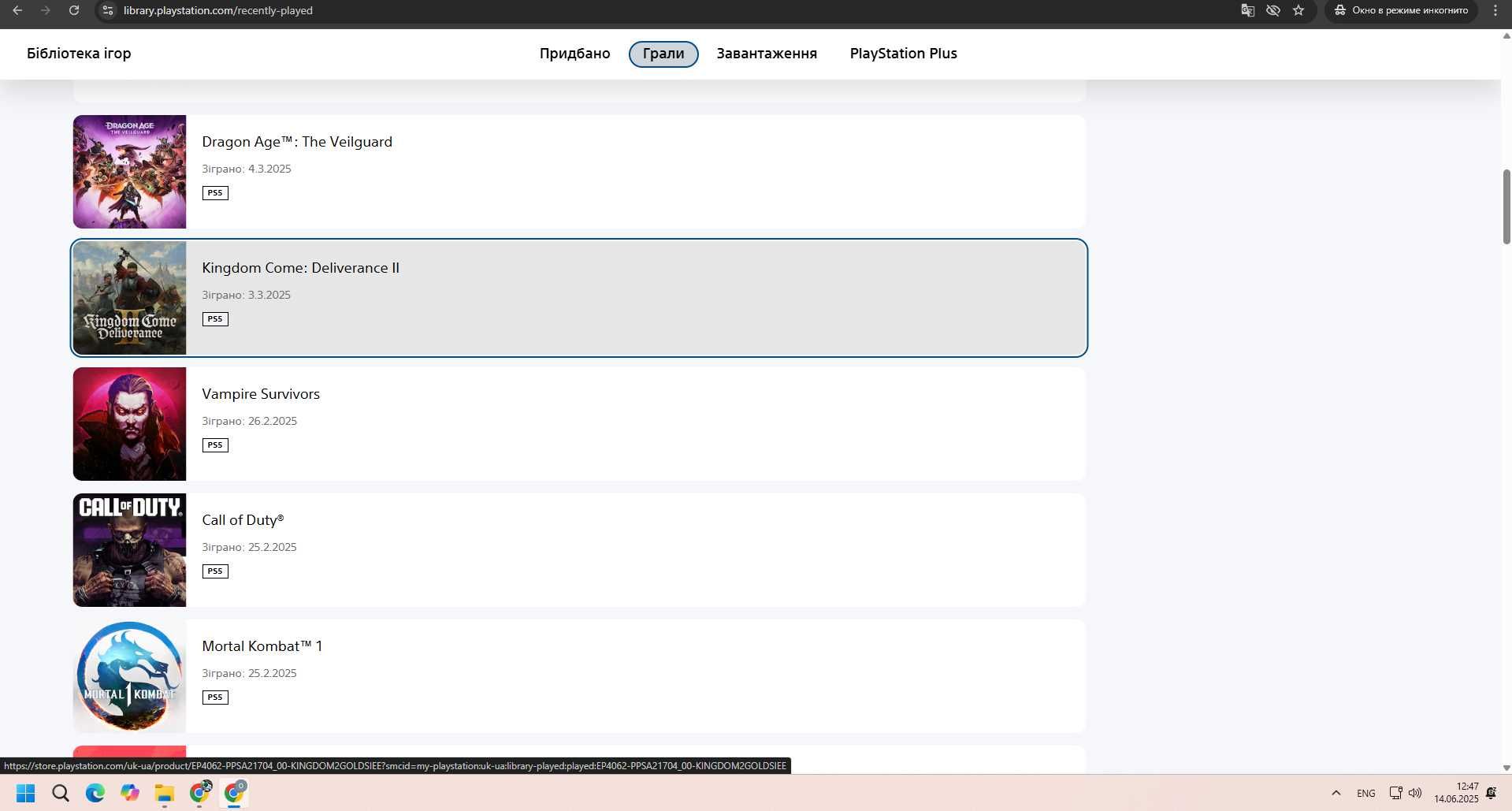Click the date Зіграно: 3.3.2025
Screen dimensions: 1512x811
[247, 295]
